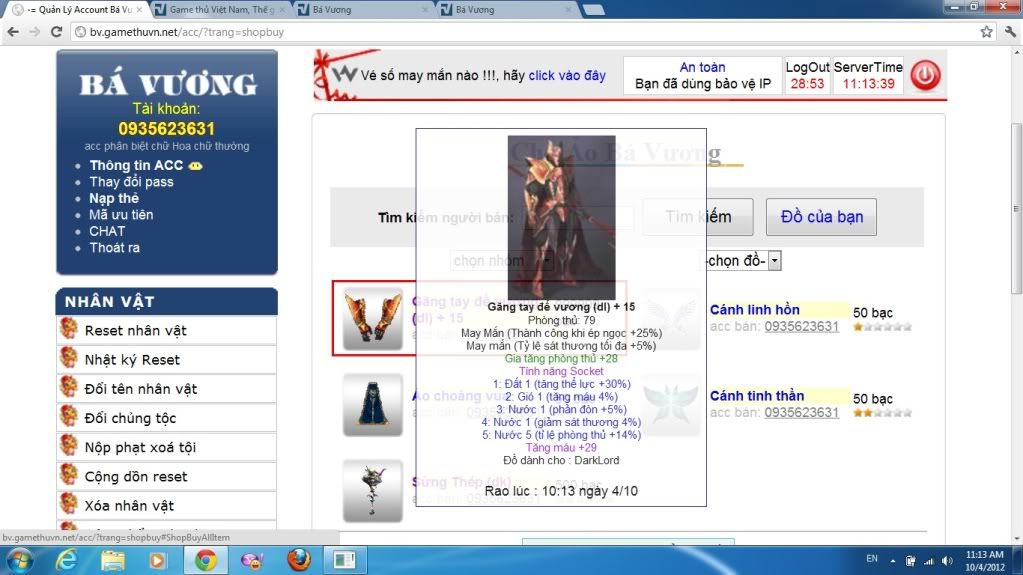Select Đổi tên nhân vật menu item
This screenshot has height=575, width=1023.
[x=166, y=388]
